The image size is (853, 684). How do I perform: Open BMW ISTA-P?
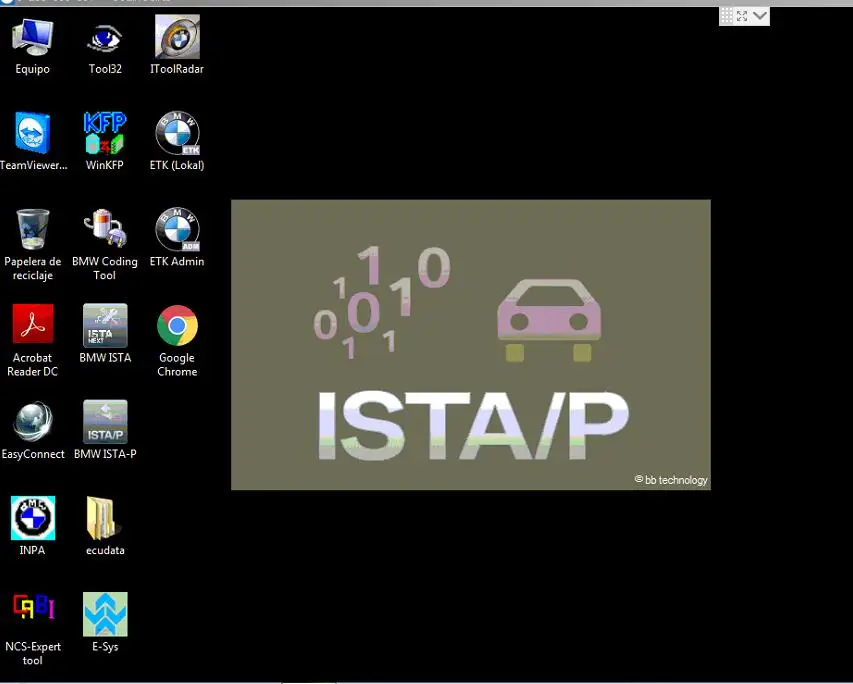tap(104, 420)
